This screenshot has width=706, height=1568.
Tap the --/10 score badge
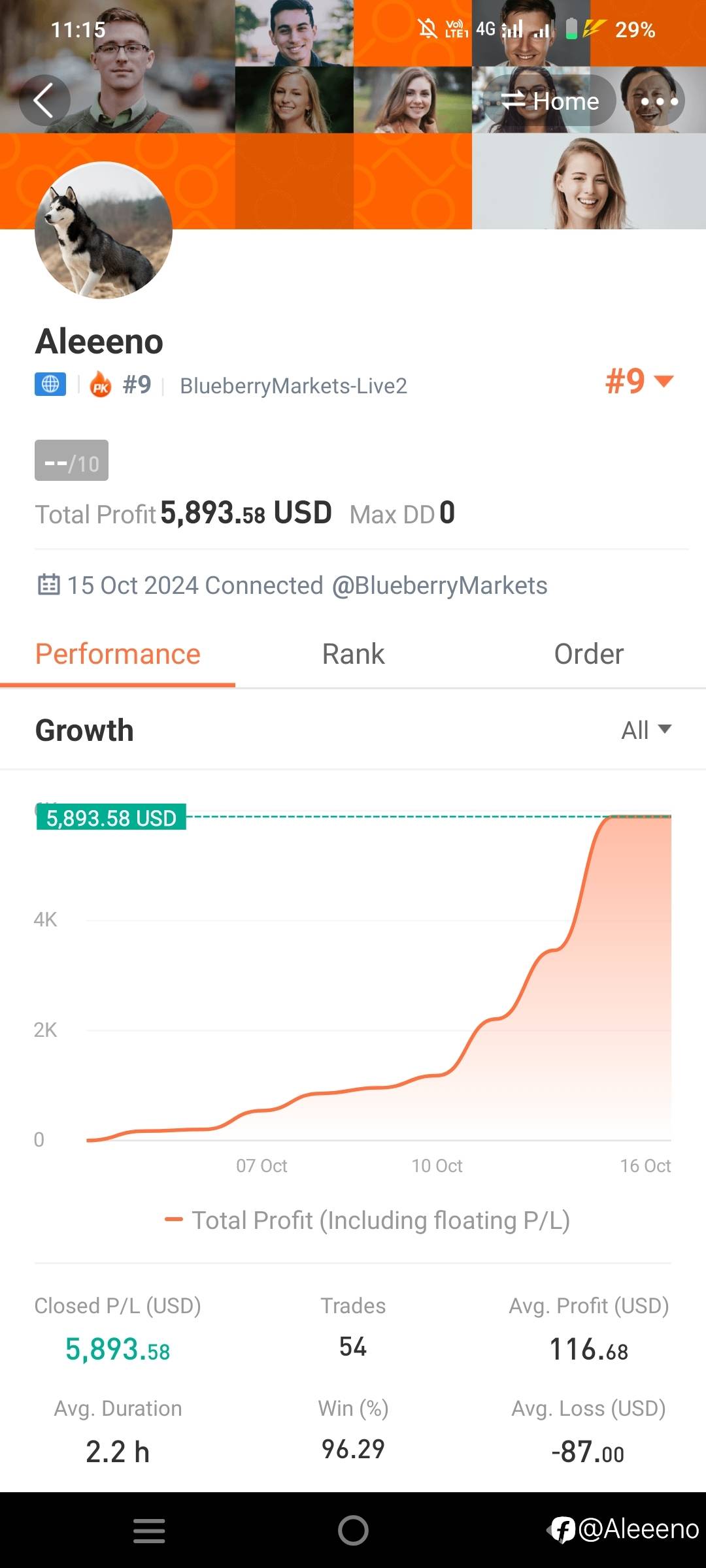coord(71,461)
